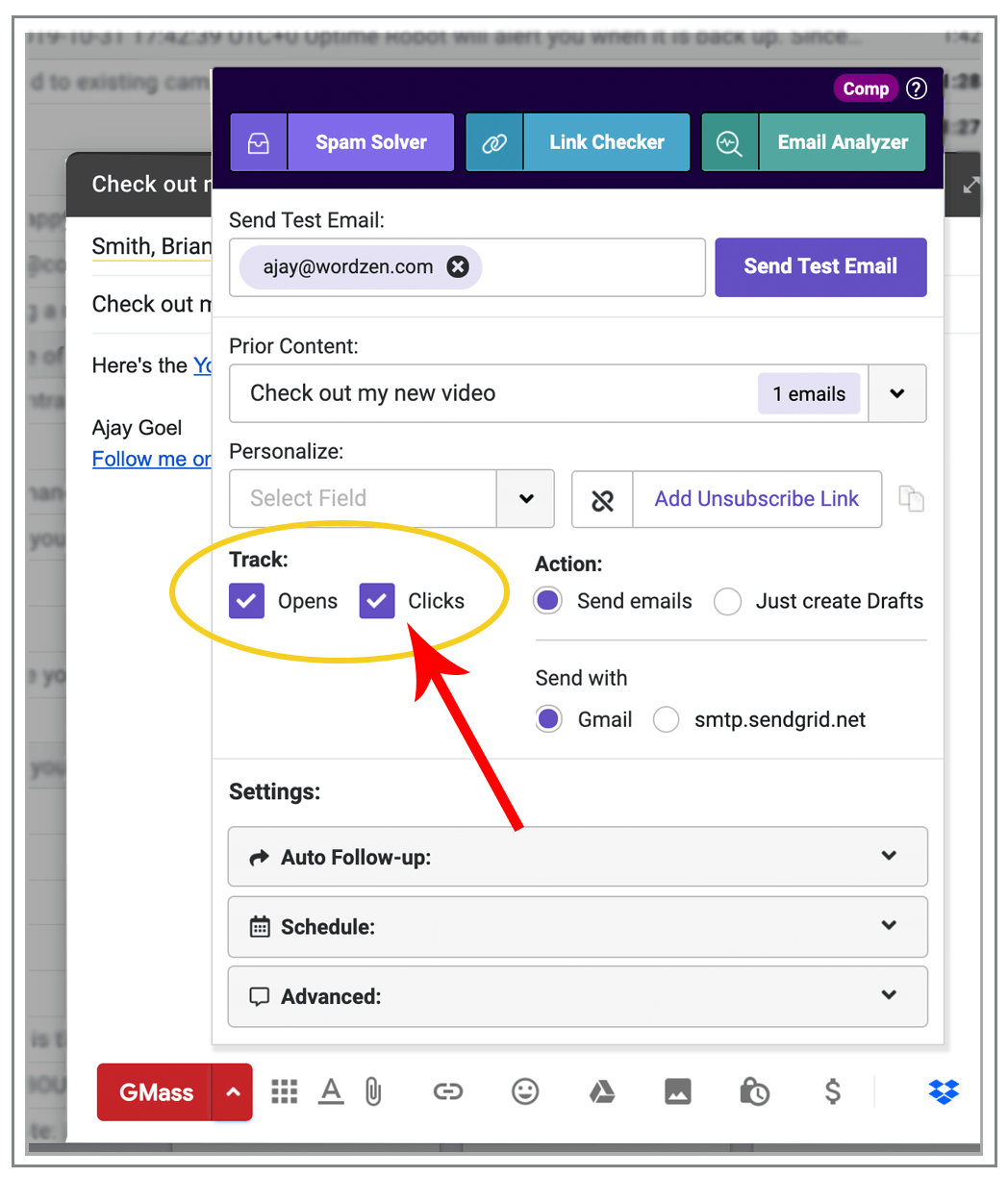
Task: Choose smtp.sendgrid.net as the sending method
Action: 667,720
